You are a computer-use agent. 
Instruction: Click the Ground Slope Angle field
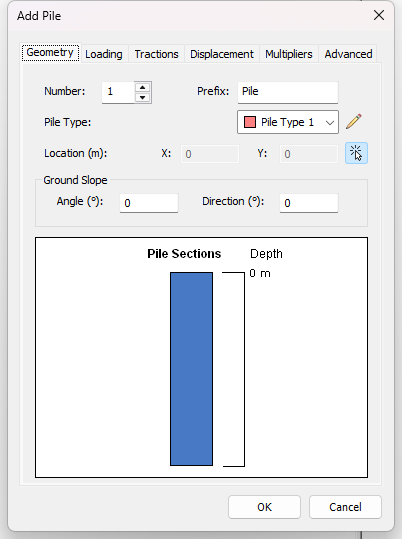coord(149,203)
